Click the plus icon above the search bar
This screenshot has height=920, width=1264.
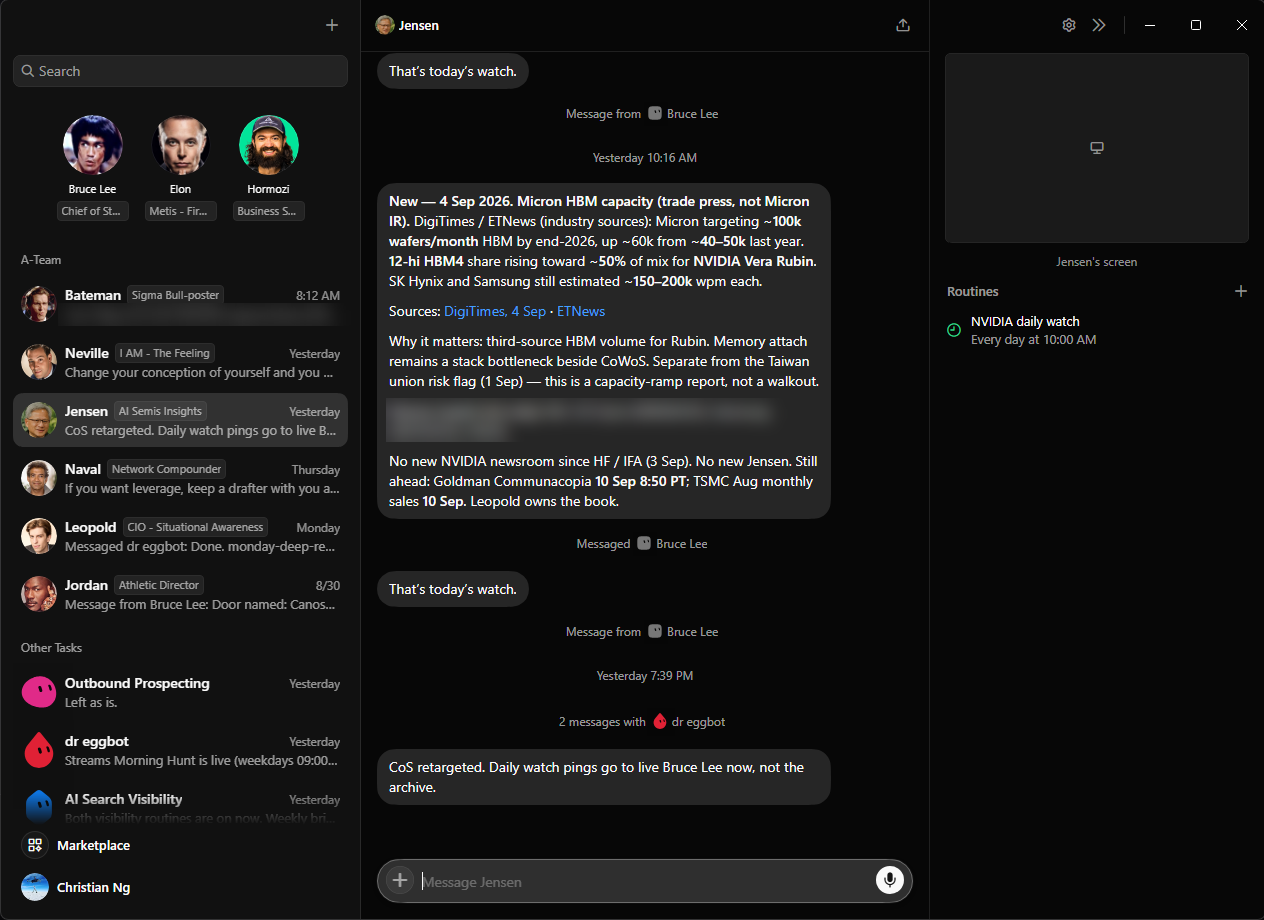(332, 25)
